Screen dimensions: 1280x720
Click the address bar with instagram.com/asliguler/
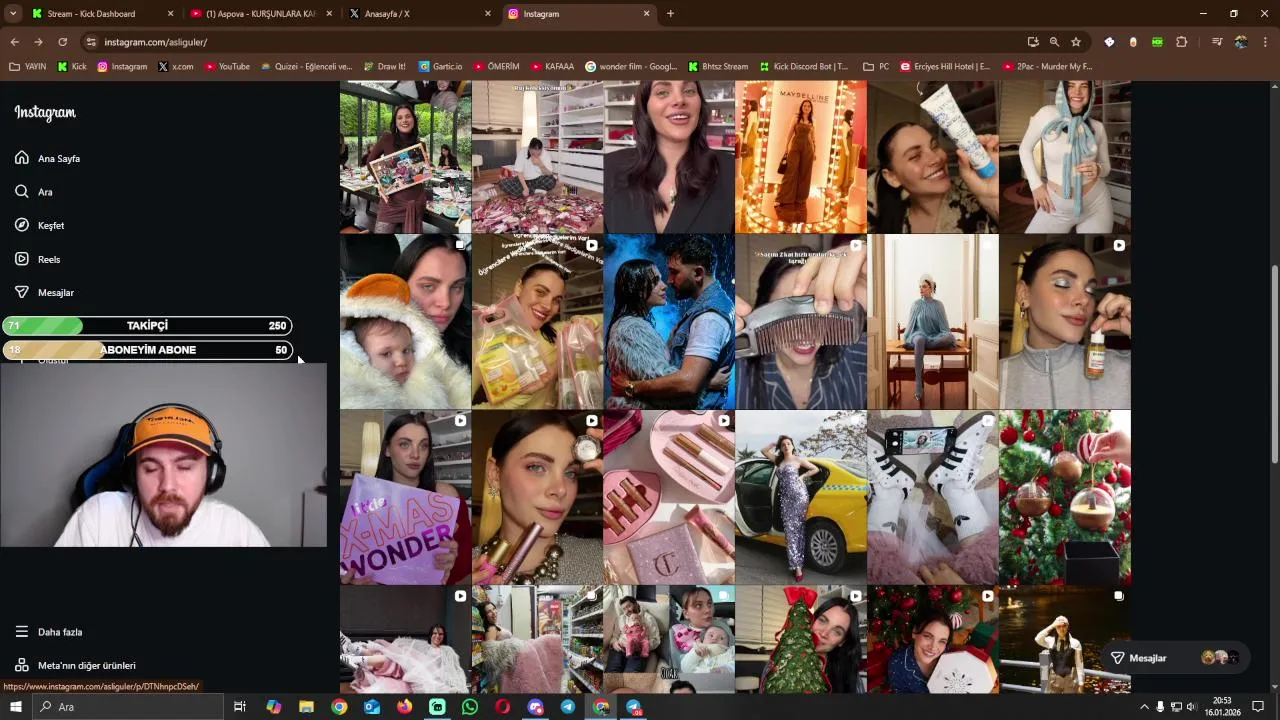(x=560, y=42)
